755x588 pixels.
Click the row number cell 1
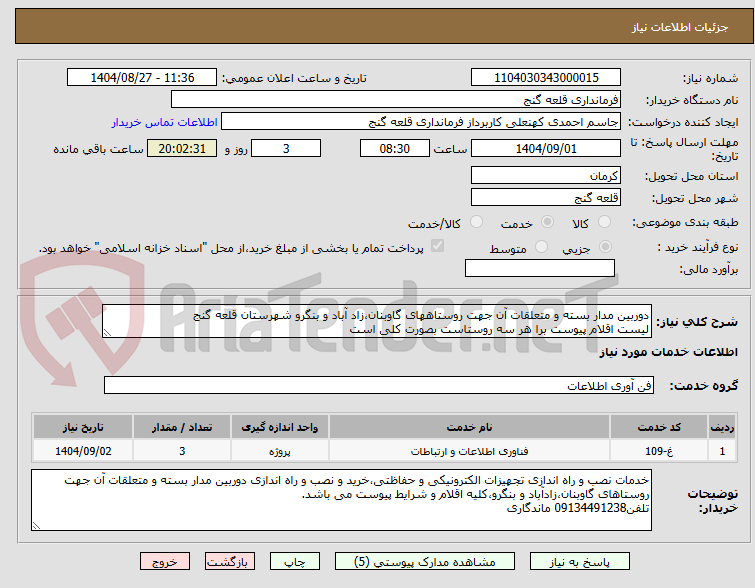722,451
